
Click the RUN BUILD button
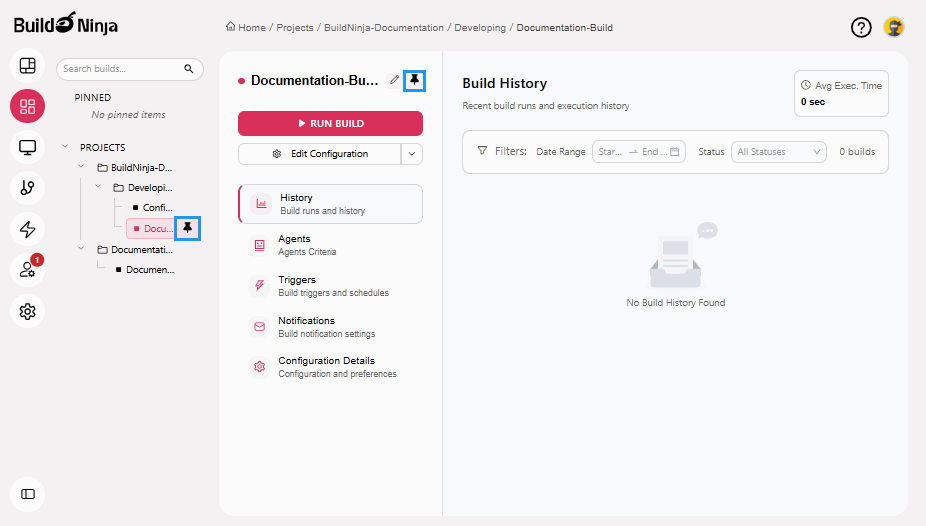coord(330,123)
